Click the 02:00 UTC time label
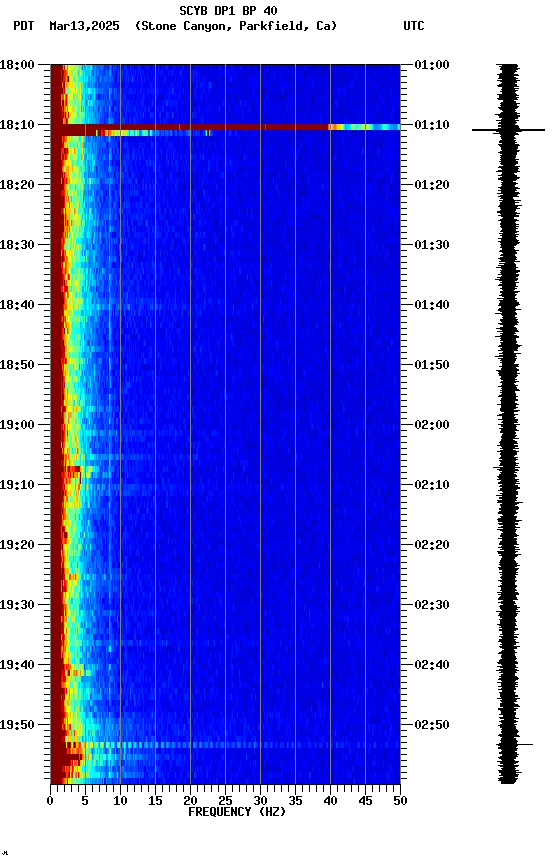 point(432,425)
